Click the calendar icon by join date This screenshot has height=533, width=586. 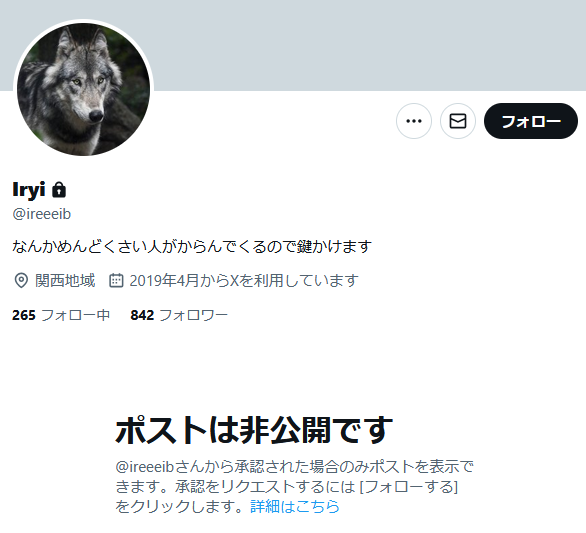[116, 280]
